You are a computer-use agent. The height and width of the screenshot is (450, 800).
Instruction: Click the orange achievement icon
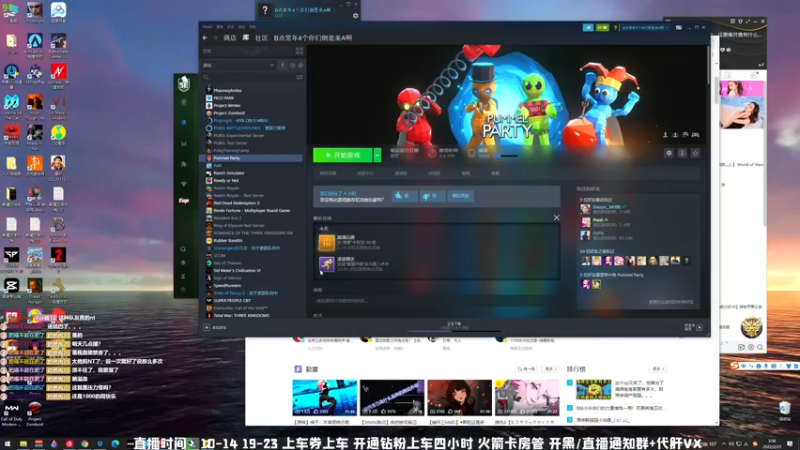tap(327, 242)
